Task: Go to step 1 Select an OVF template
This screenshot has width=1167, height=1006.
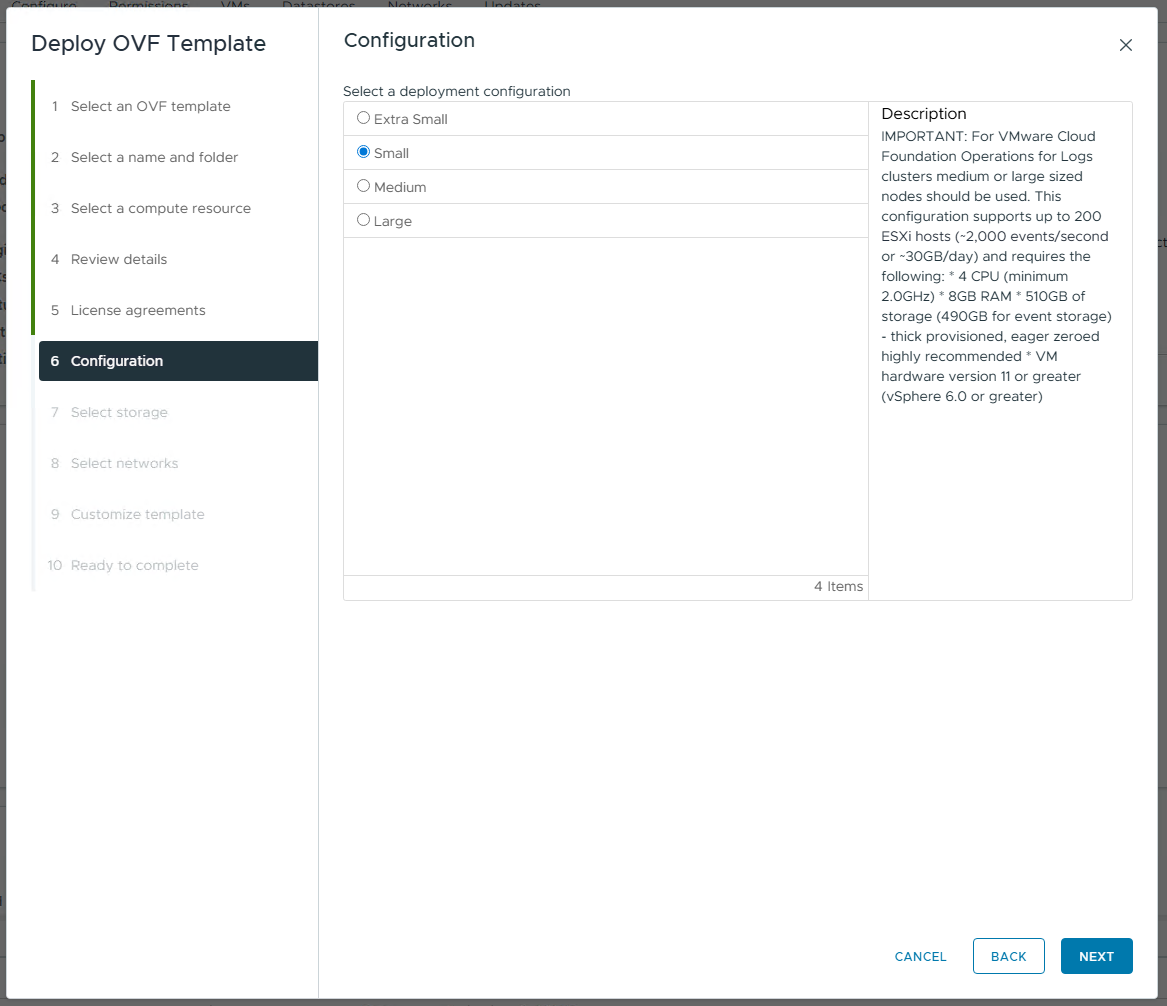Action: tap(150, 106)
